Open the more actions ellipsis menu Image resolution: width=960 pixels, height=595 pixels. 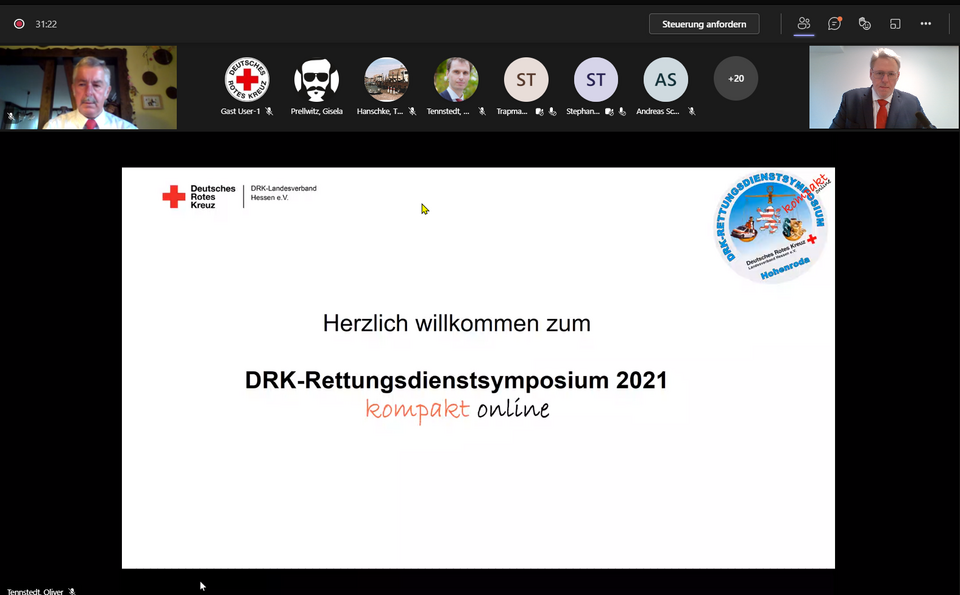(x=926, y=24)
